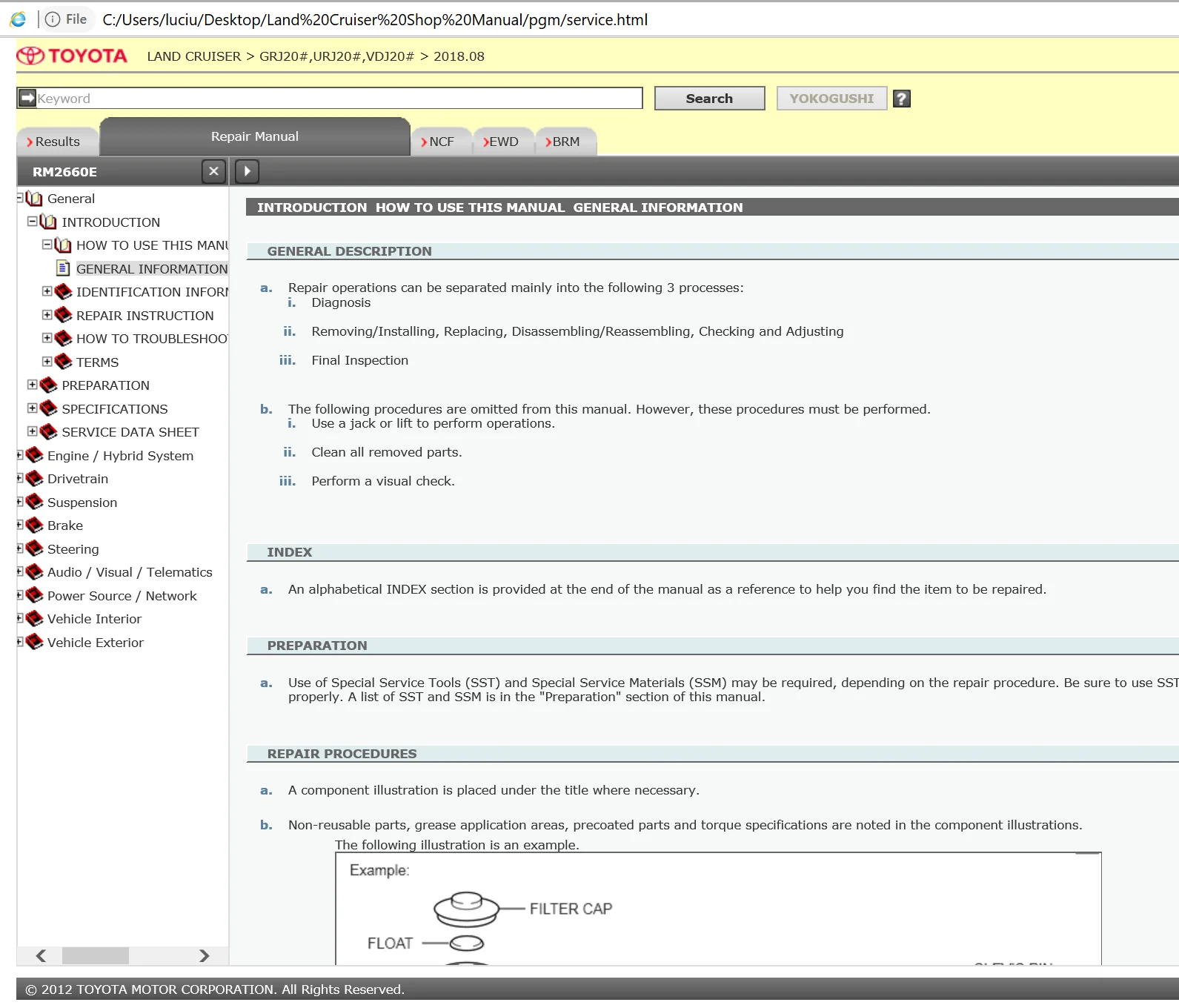1179x1008 pixels.
Task: Expand the TERMS tree node
Action: click(47, 362)
